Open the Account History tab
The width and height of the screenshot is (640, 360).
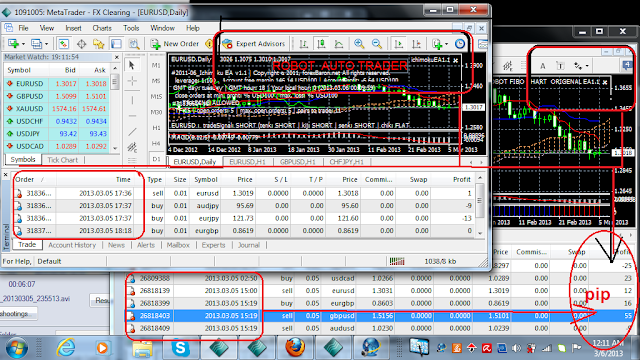[x=72, y=245]
